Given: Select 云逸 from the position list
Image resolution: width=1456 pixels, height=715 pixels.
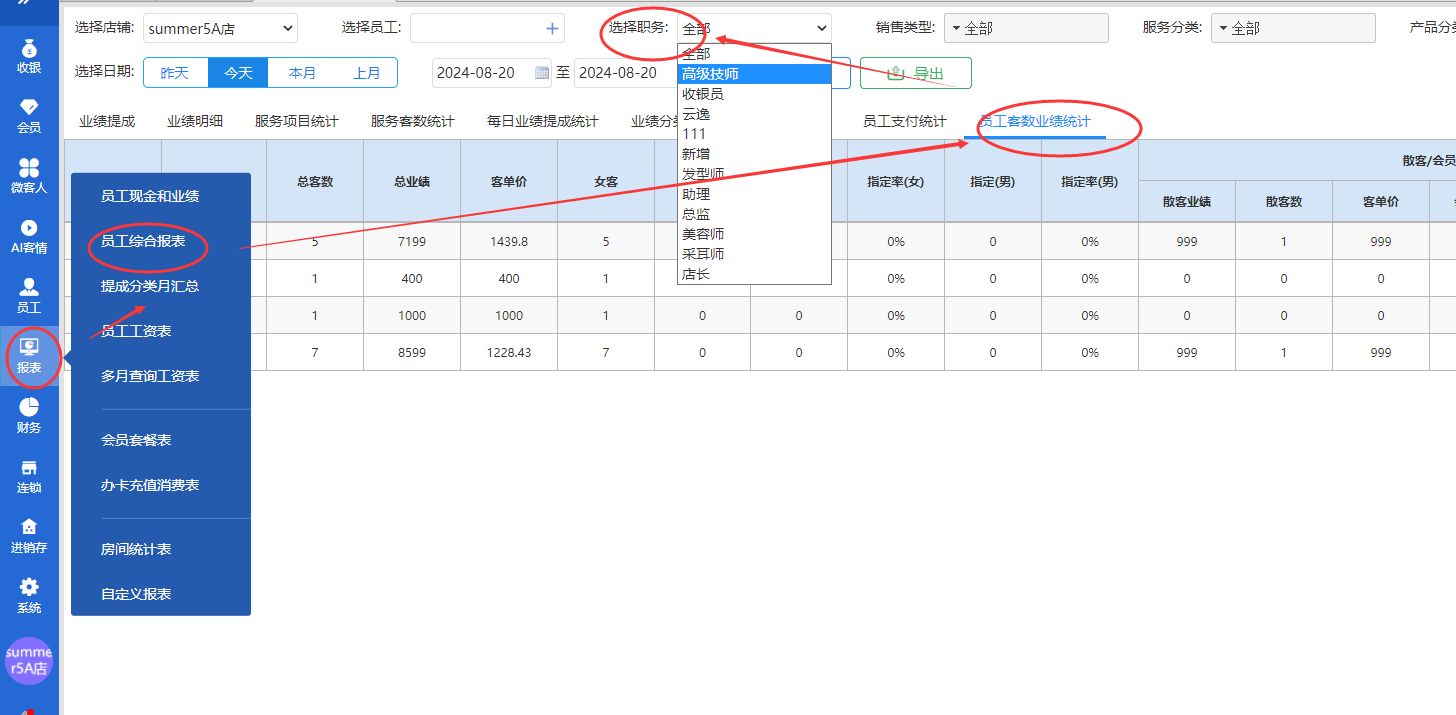Looking at the screenshot, I should [754, 114].
